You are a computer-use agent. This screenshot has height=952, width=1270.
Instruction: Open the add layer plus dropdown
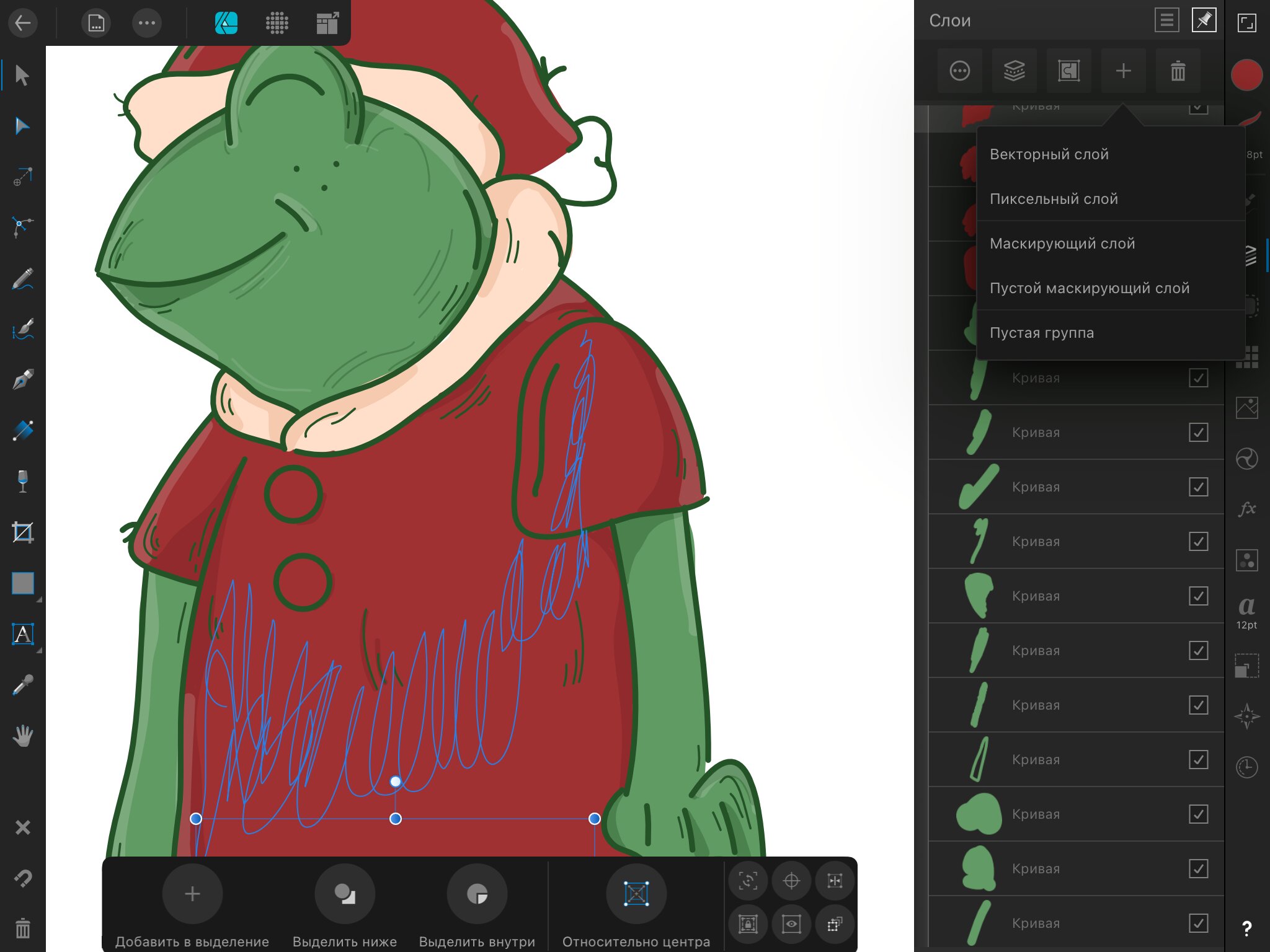coord(1123,71)
